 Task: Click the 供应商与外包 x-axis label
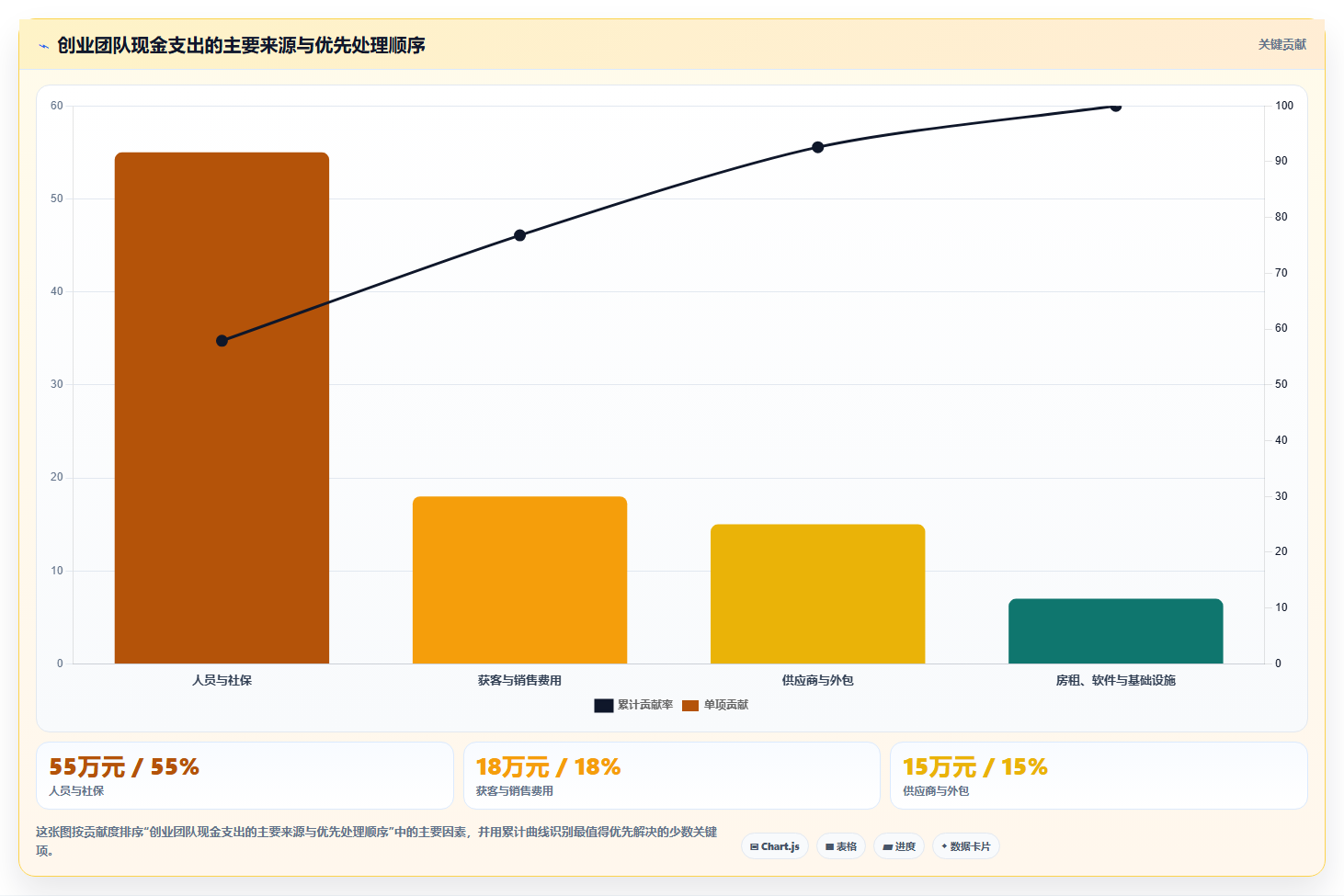click(817, 680)
